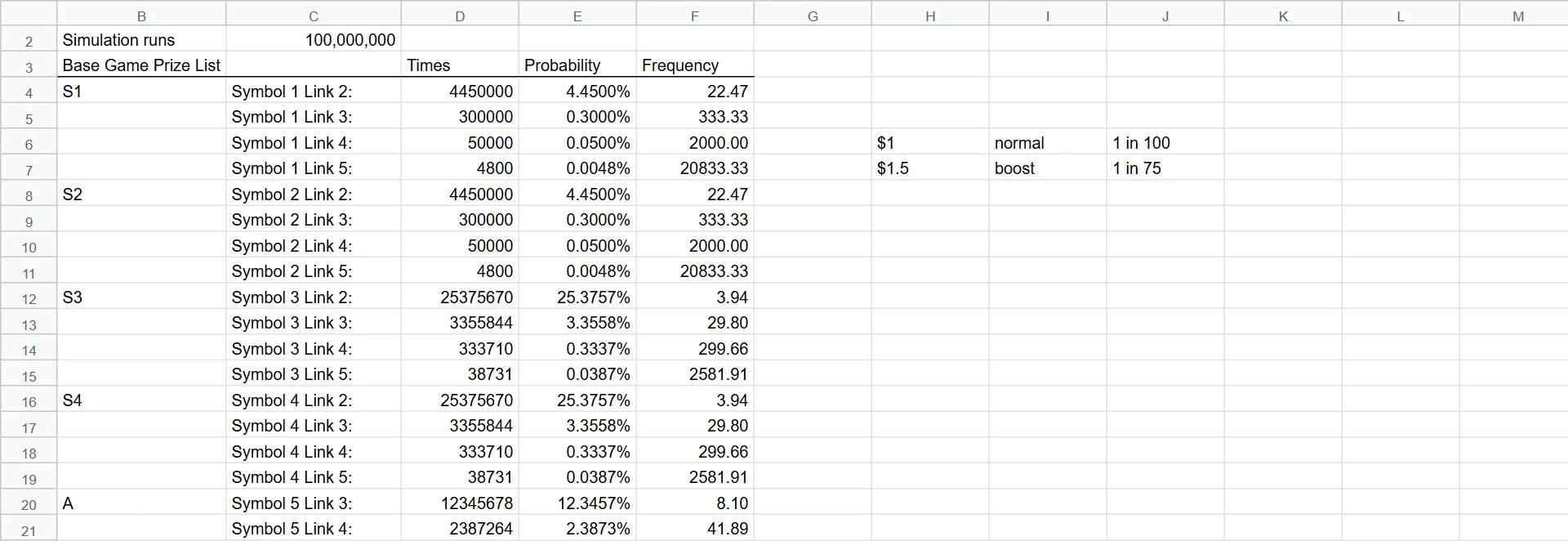Click 'Symbol 3 Link 2:' cell
Image resolution: width=1568 pixels, height=541 pixels.
(314, 297)
